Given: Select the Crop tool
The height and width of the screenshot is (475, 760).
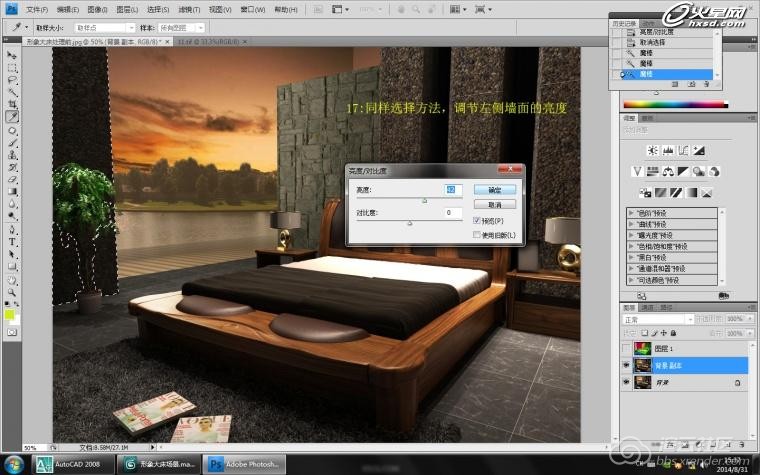Looking at the screenshot, I should click(x=12, y=104).
